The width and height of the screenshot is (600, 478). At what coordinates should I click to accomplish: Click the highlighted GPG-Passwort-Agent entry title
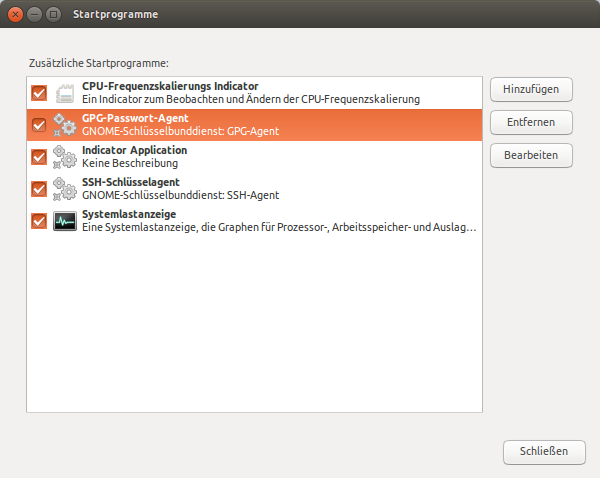pyautogui.click(x=135, y=118)
